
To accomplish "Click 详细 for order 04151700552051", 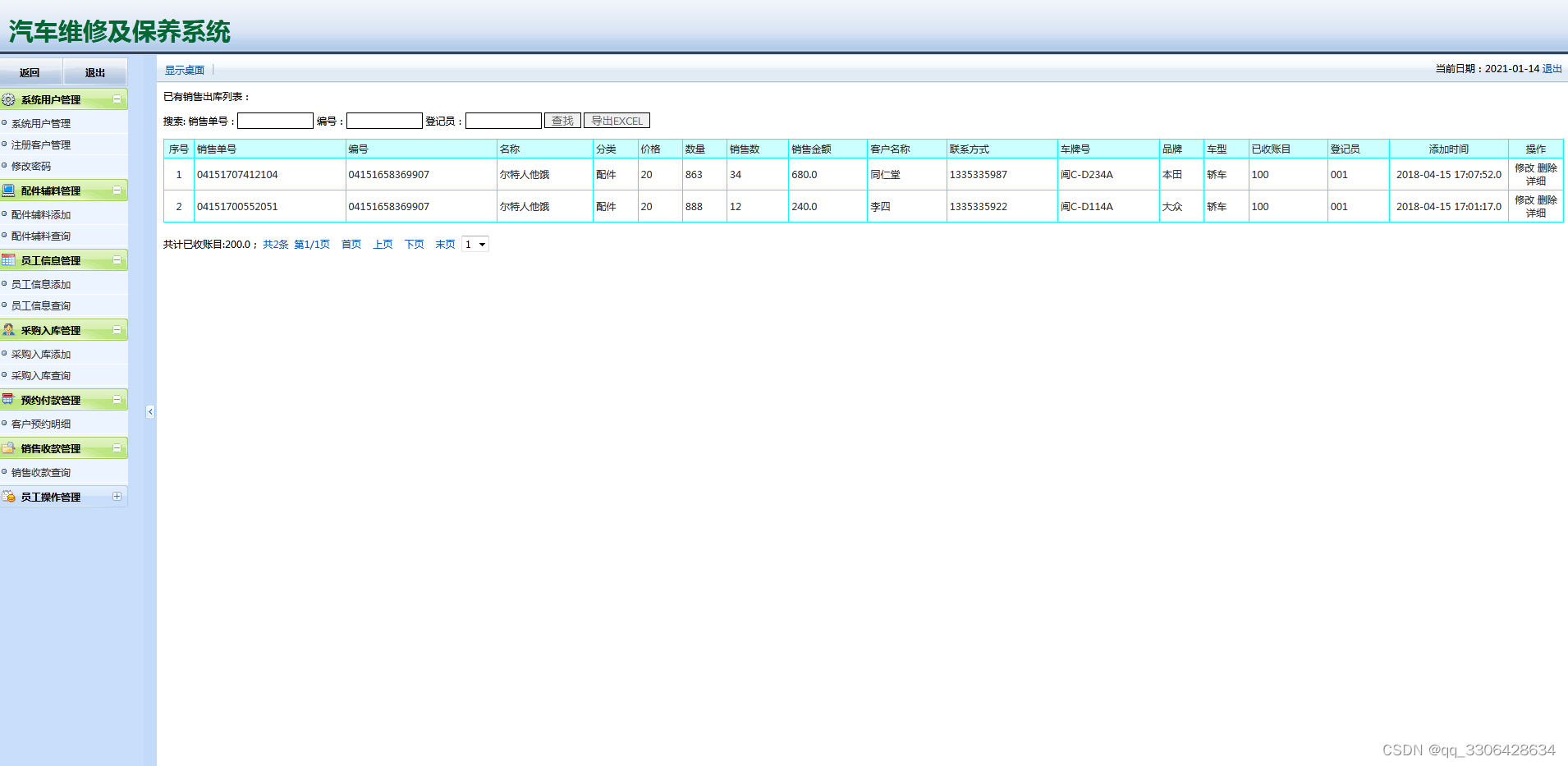I will tap(1536, 213).
